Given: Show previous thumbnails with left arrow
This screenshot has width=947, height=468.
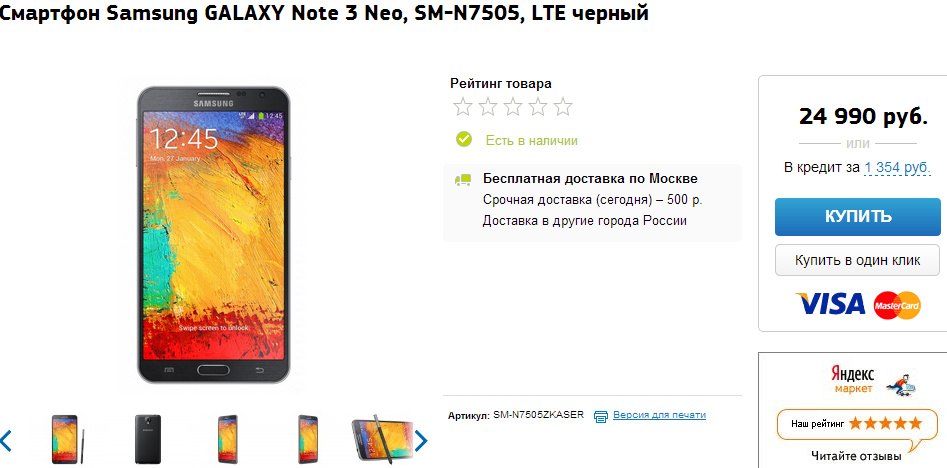Looking at the screenshot, I should [6, 441].
